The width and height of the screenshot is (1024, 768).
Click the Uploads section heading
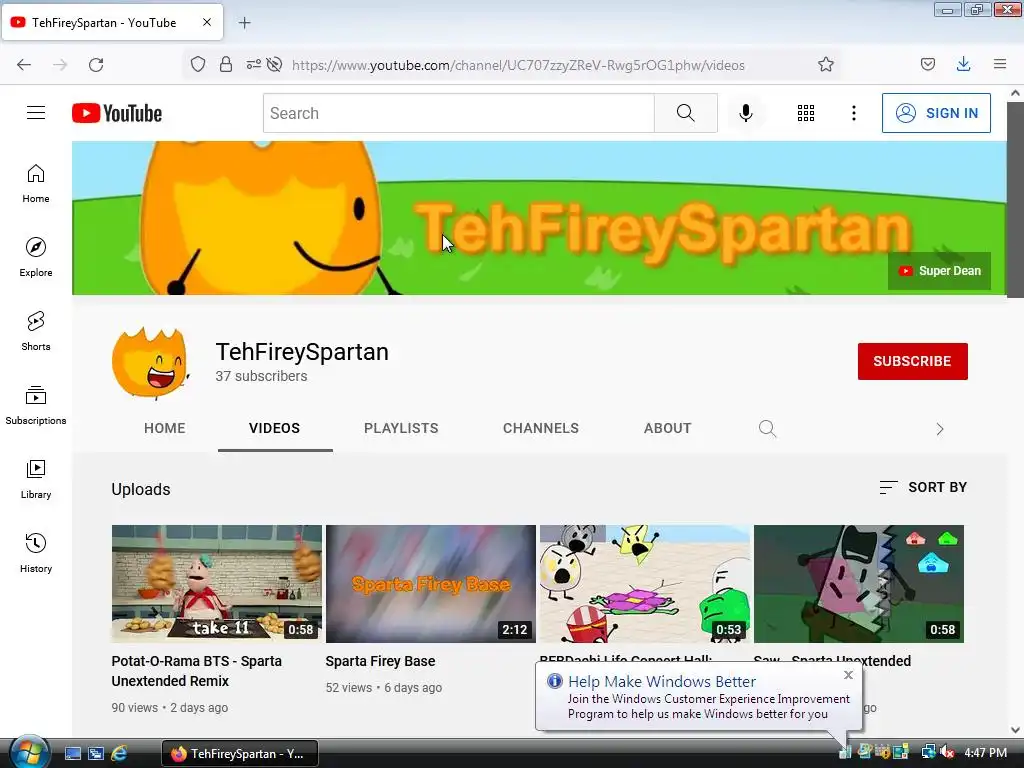tap(140, 489)
